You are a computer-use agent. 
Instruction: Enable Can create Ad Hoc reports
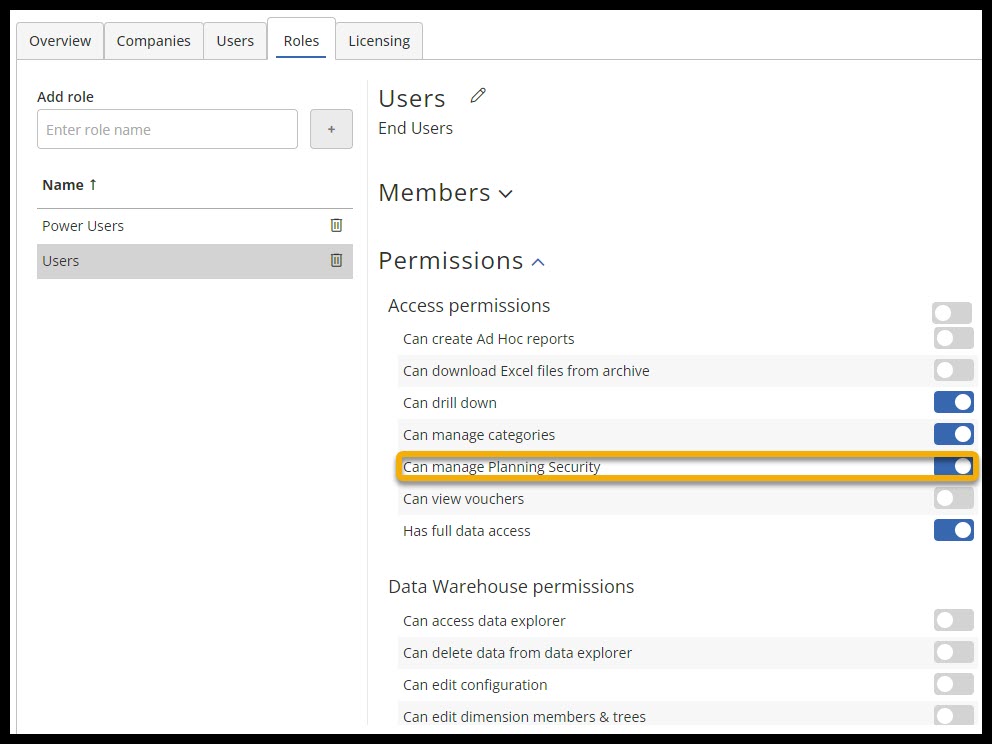pyautogui.click(x=953, y=339)
